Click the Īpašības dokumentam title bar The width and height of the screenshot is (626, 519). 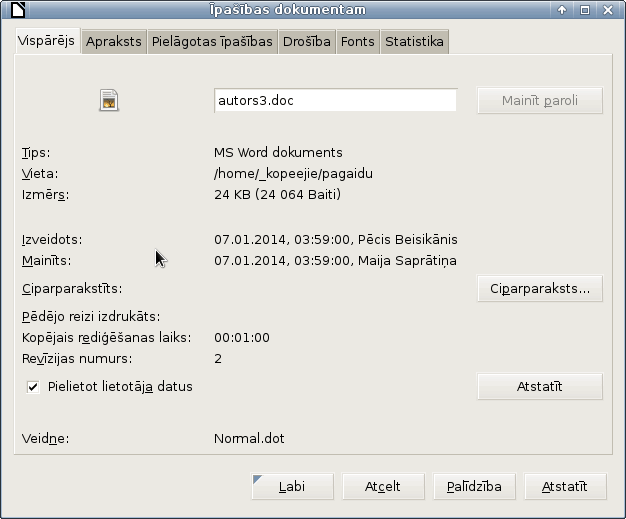(x=288, y=10)
